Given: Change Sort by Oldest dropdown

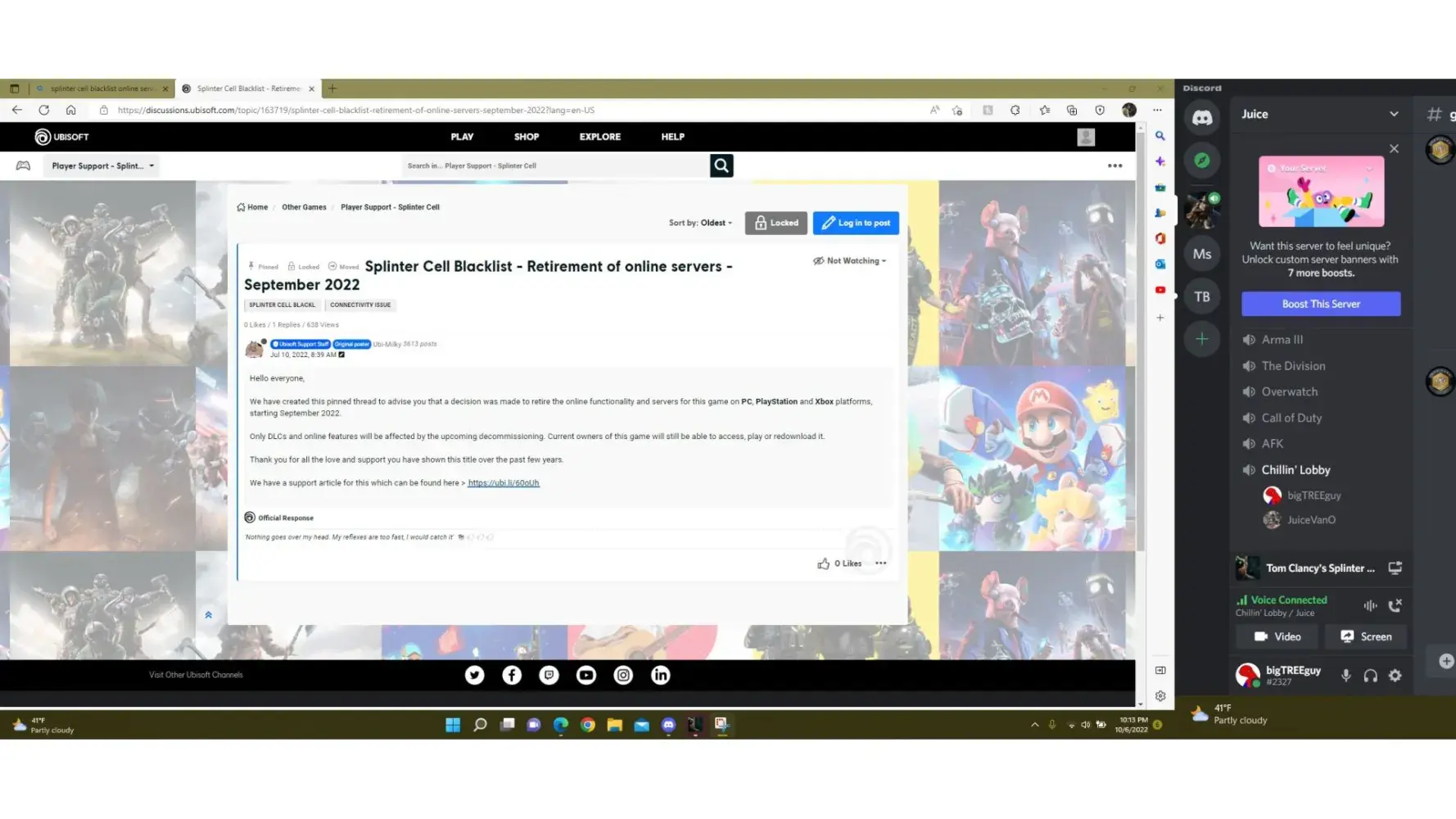Looking at the screenshot, I should 700,223.
